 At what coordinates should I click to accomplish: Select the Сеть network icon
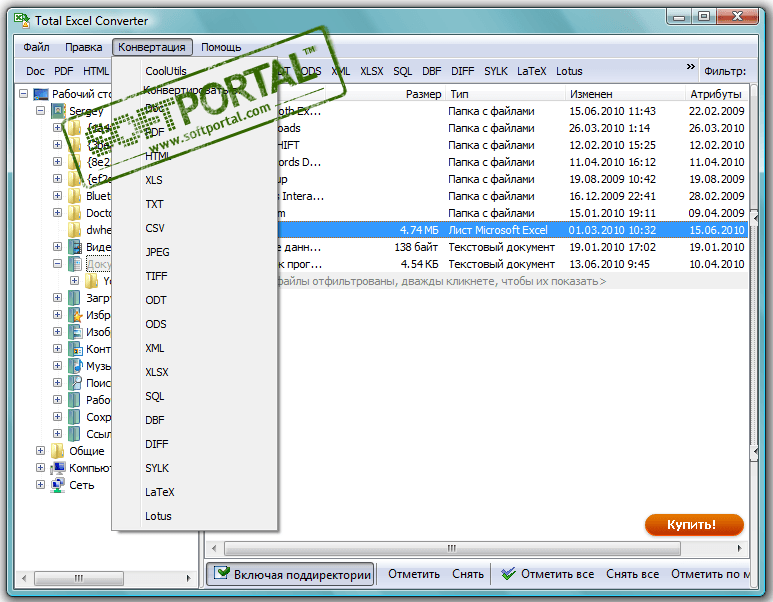pos(58,485)
